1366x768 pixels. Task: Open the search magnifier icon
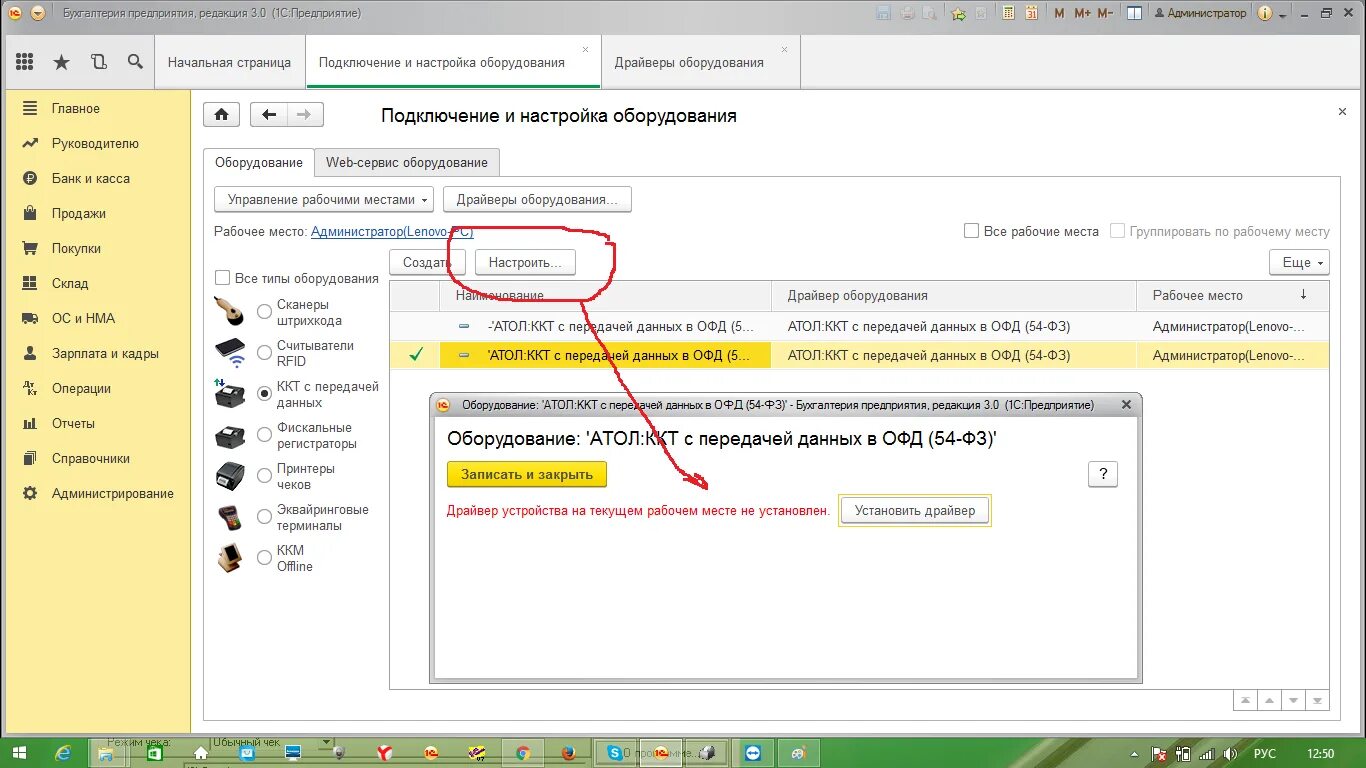click(x=135, y=62)
